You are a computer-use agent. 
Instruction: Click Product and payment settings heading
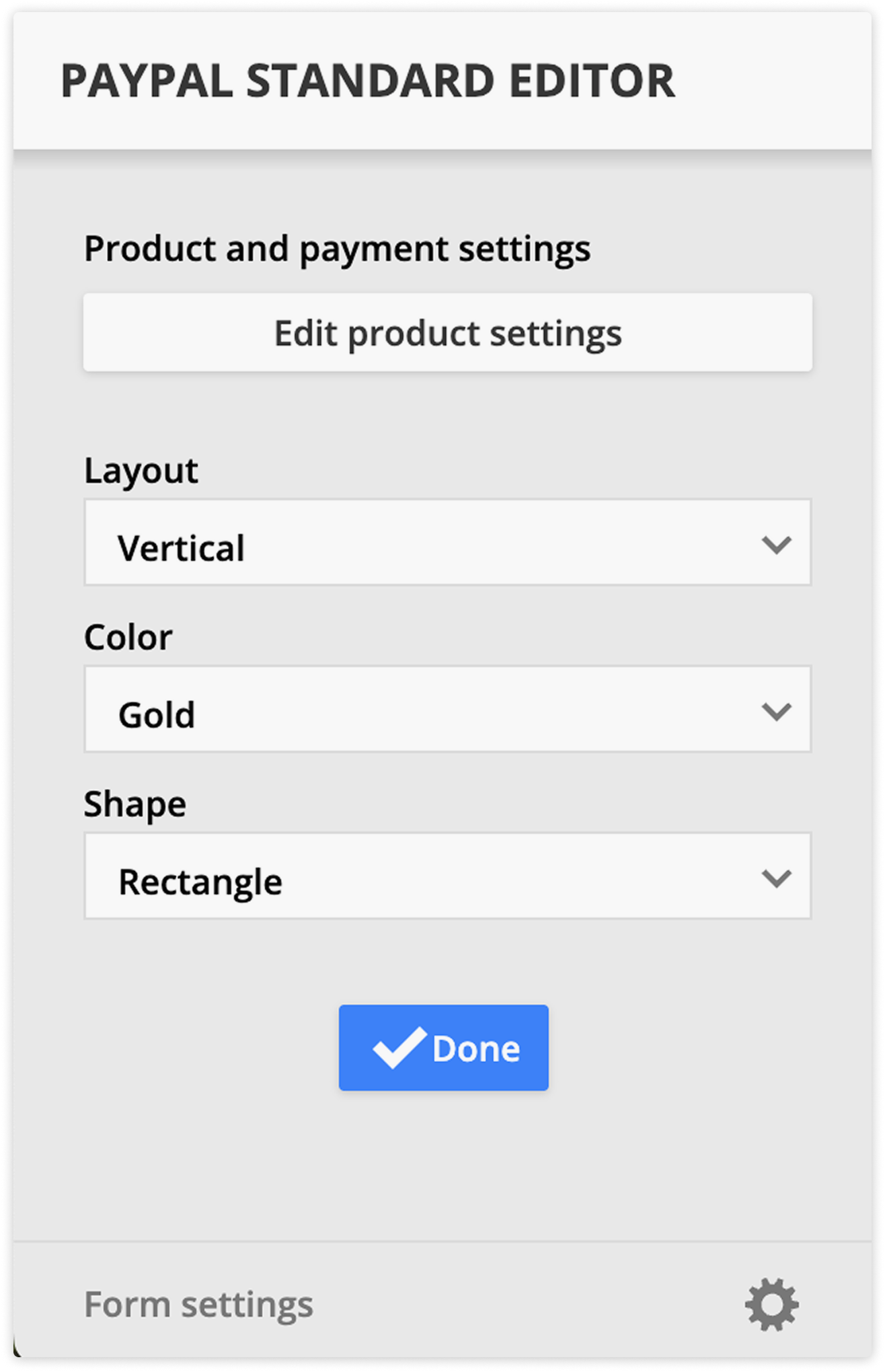(x=338, y=250)
